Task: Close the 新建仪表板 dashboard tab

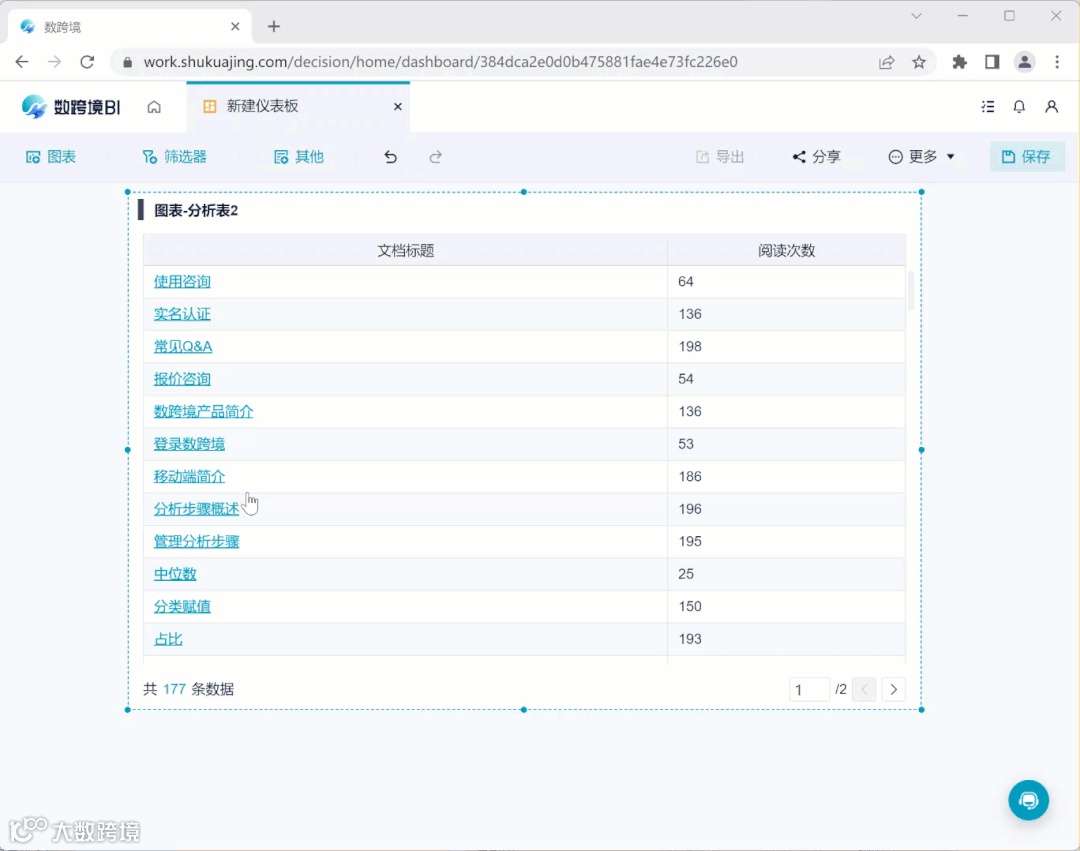Action: point(397,106)
